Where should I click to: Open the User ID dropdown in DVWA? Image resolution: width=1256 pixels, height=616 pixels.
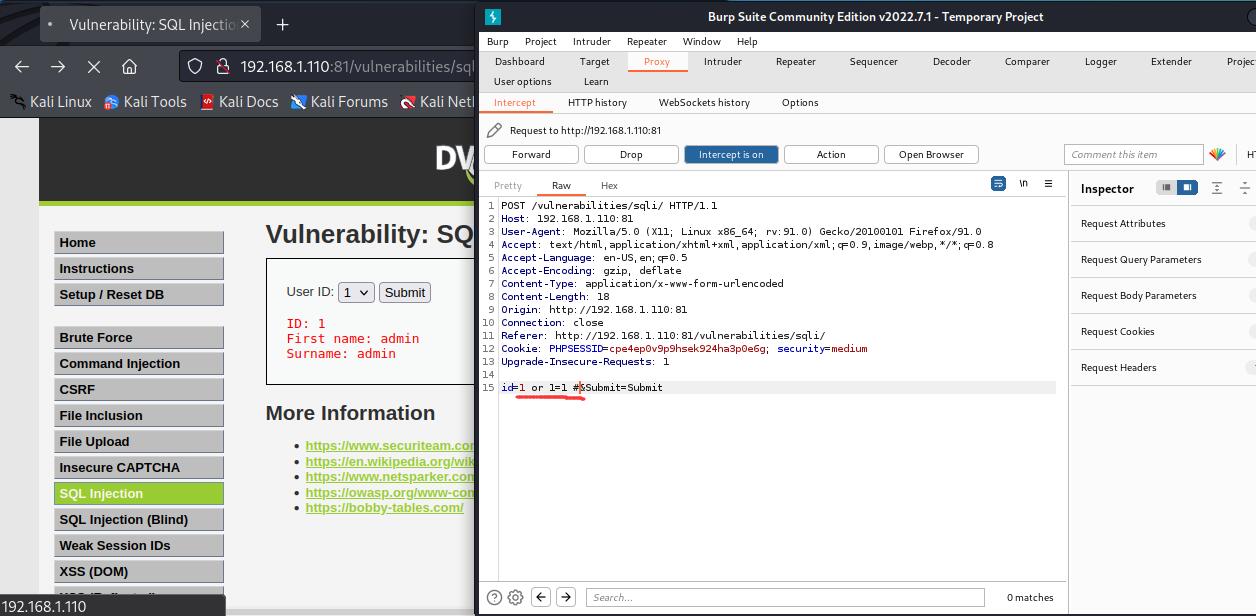(x=356, y=292)
